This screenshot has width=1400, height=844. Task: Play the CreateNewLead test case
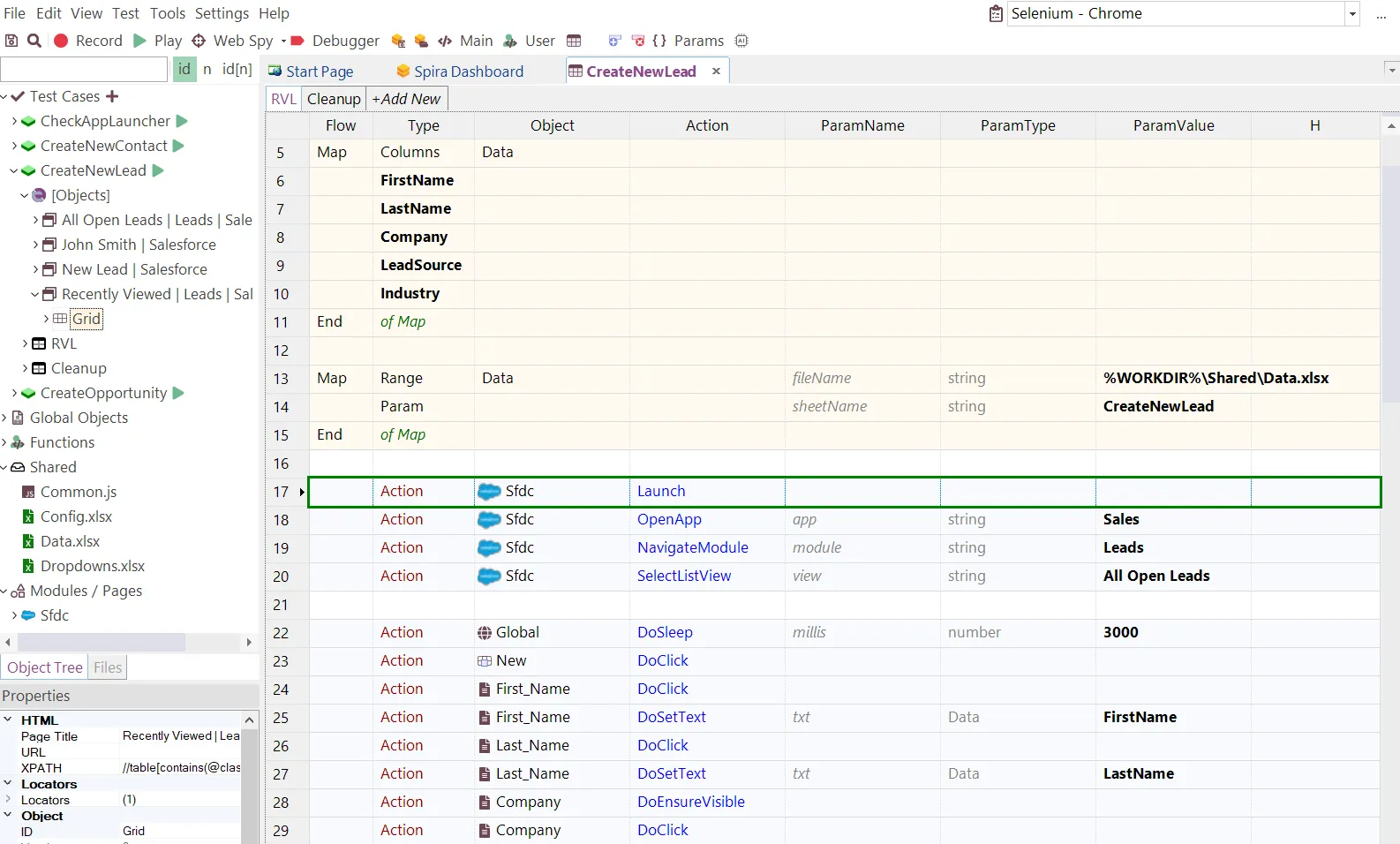click(x=158, y=170)
